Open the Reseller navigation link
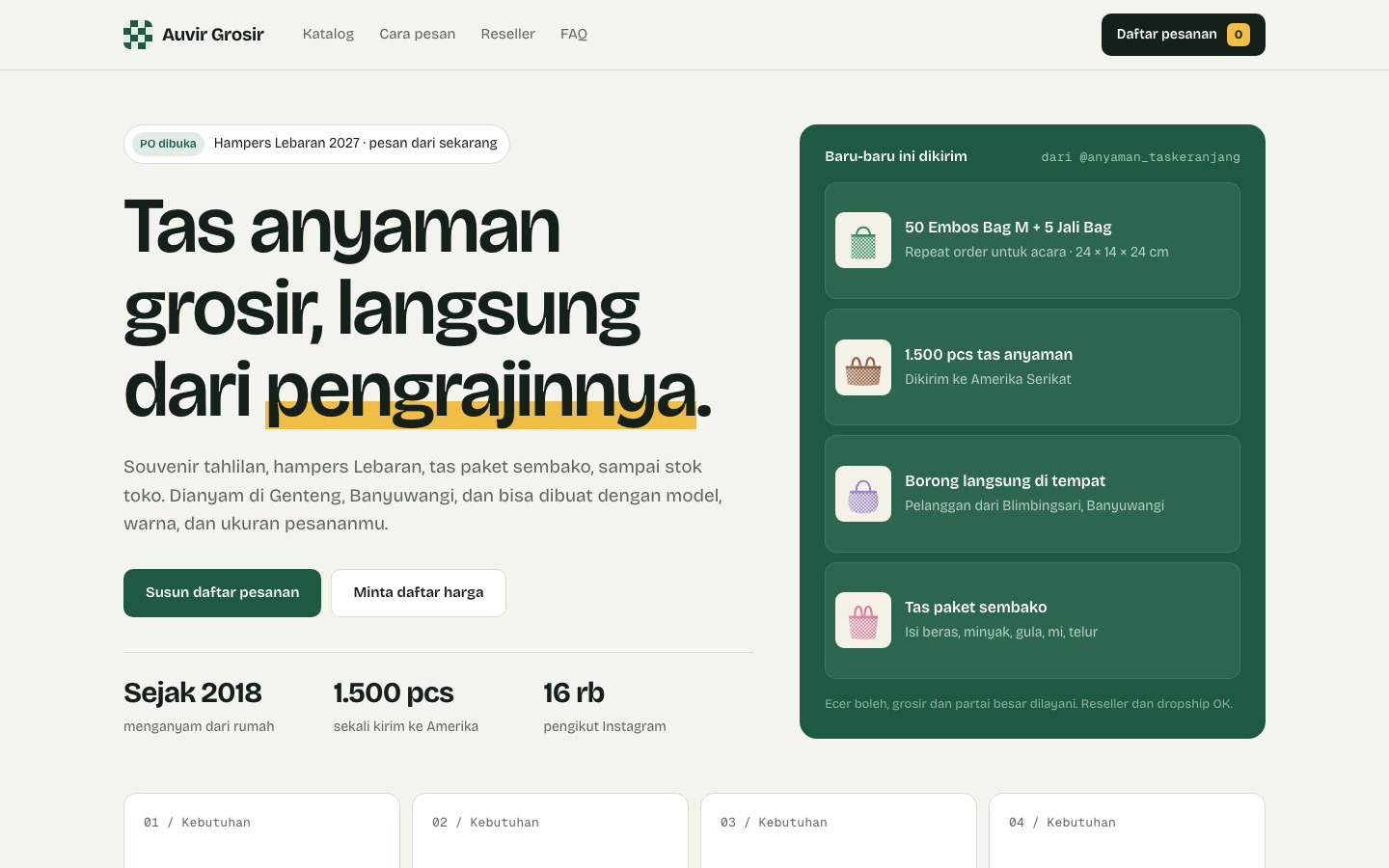This screenshot has width=1389, height=868. click(x=508, y=34)
